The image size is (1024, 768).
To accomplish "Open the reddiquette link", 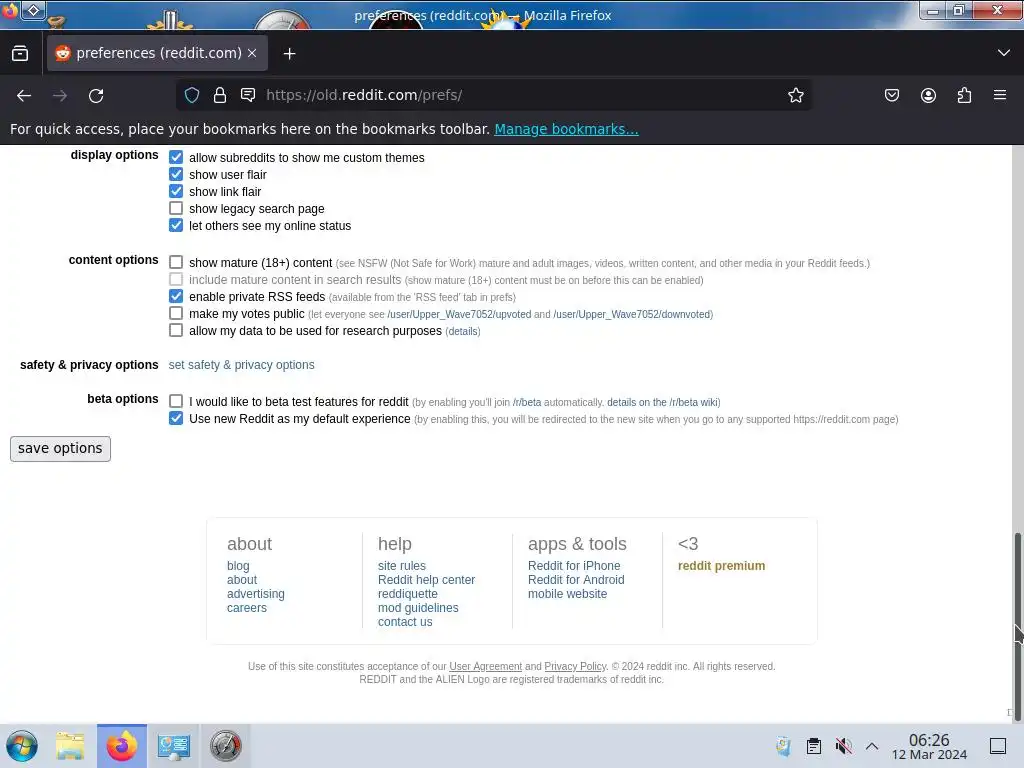I will pos(408,594).
